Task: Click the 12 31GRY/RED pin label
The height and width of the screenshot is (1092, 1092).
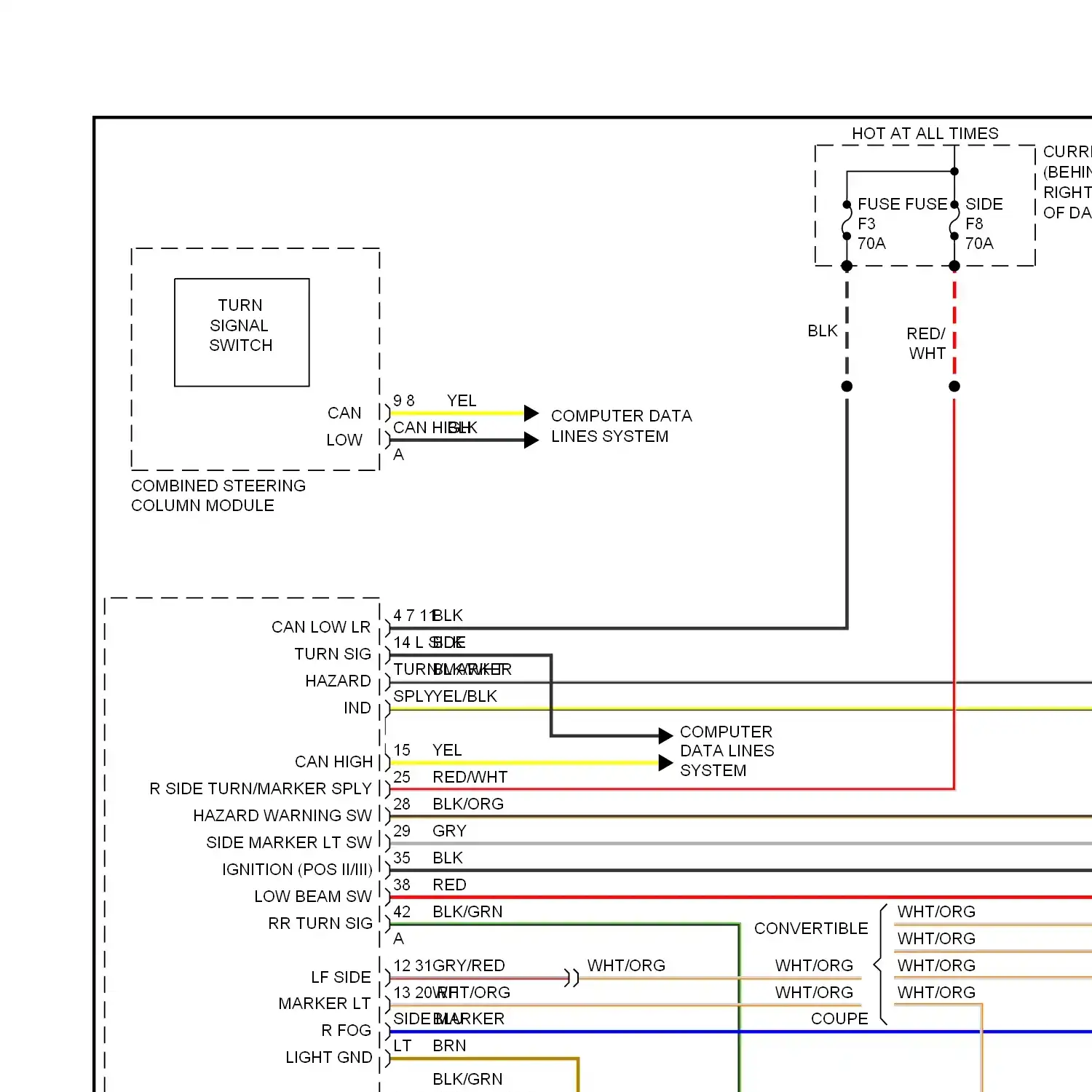Action: click(449, 965)
